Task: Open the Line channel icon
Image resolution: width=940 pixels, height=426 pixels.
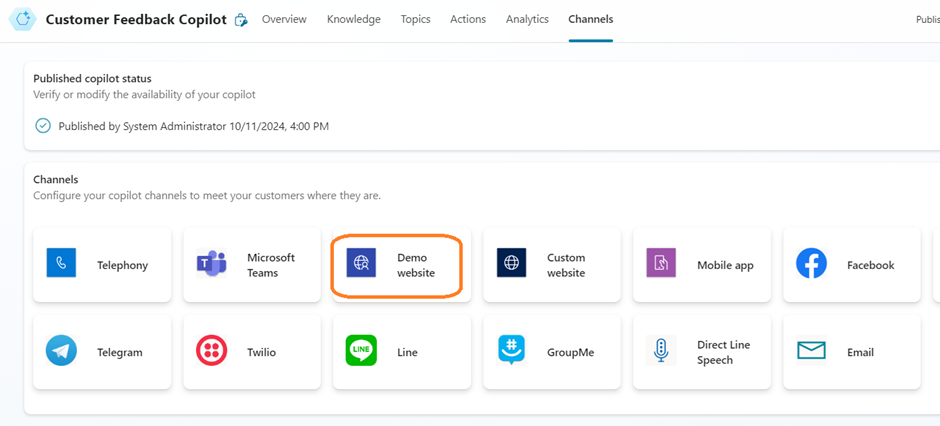Action: [x=361, y=351]
